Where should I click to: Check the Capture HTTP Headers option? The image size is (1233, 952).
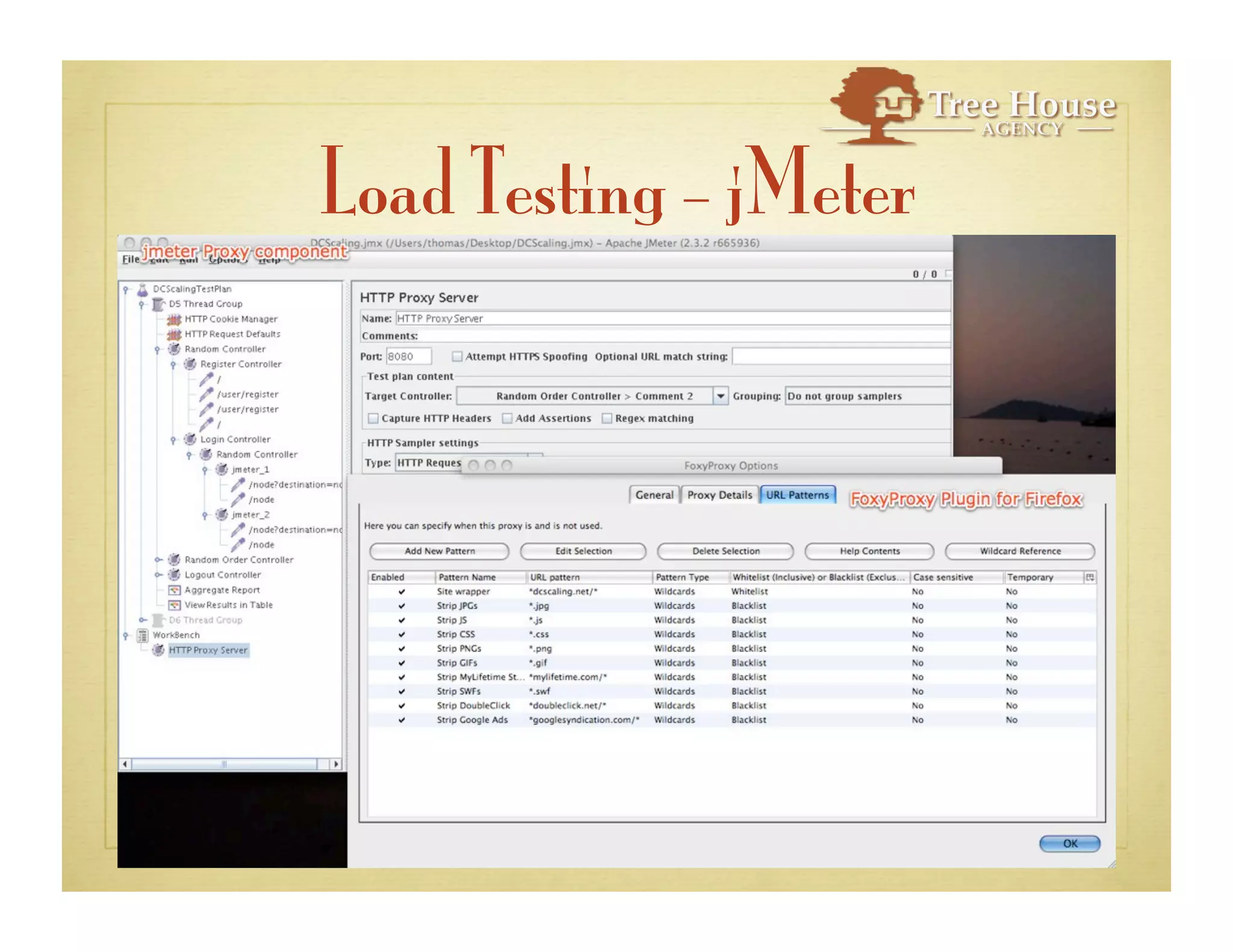(373, 418)
